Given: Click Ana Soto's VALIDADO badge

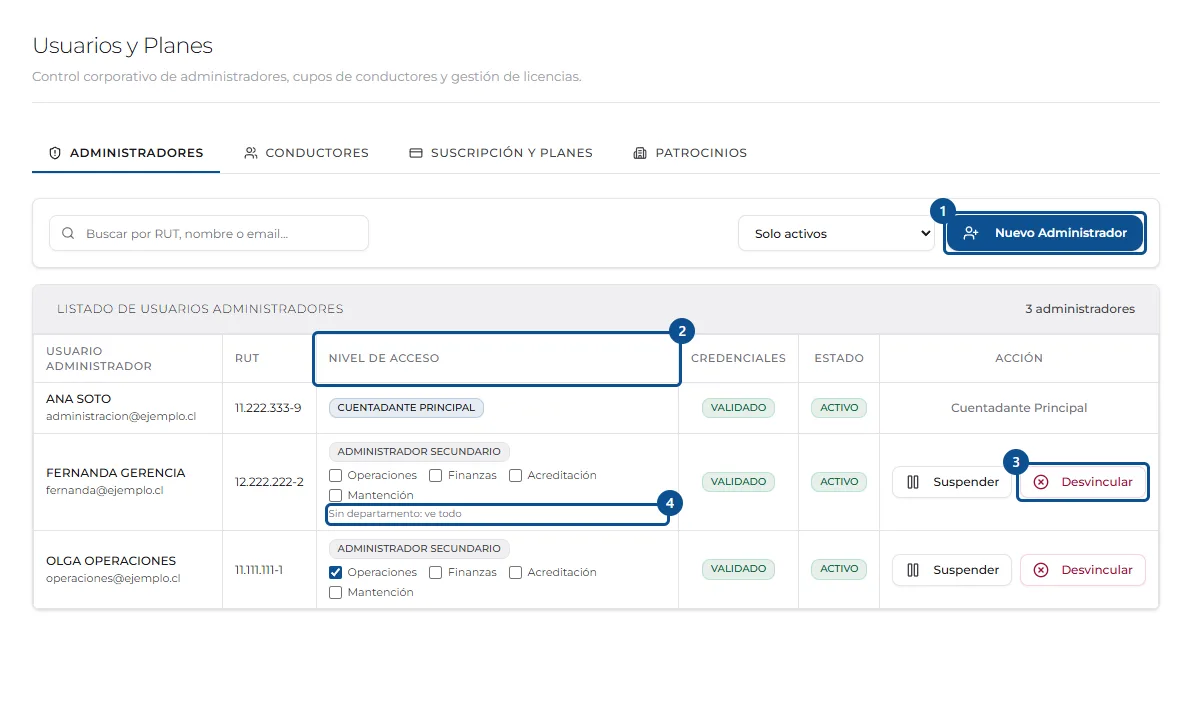Looking at the screenshot, I should click(x=738, y=408).
